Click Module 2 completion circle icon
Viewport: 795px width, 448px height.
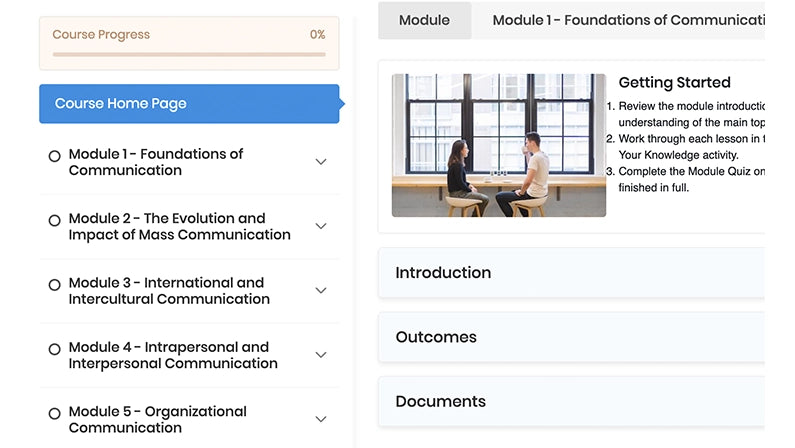[55, 220]
